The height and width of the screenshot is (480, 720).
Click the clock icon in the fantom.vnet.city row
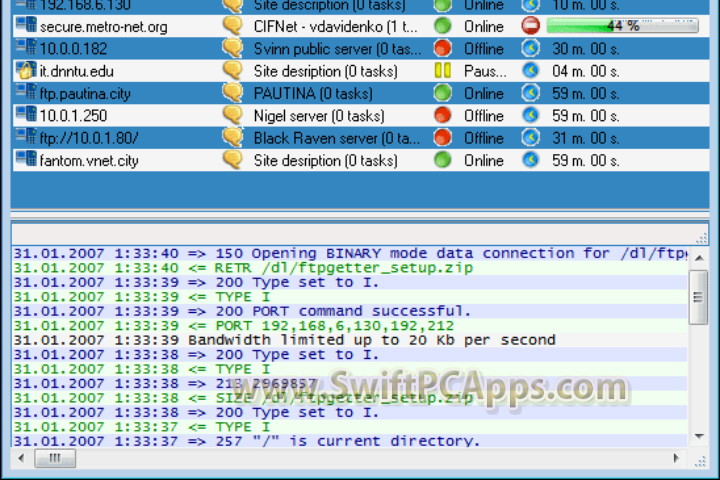coord(531,159)
